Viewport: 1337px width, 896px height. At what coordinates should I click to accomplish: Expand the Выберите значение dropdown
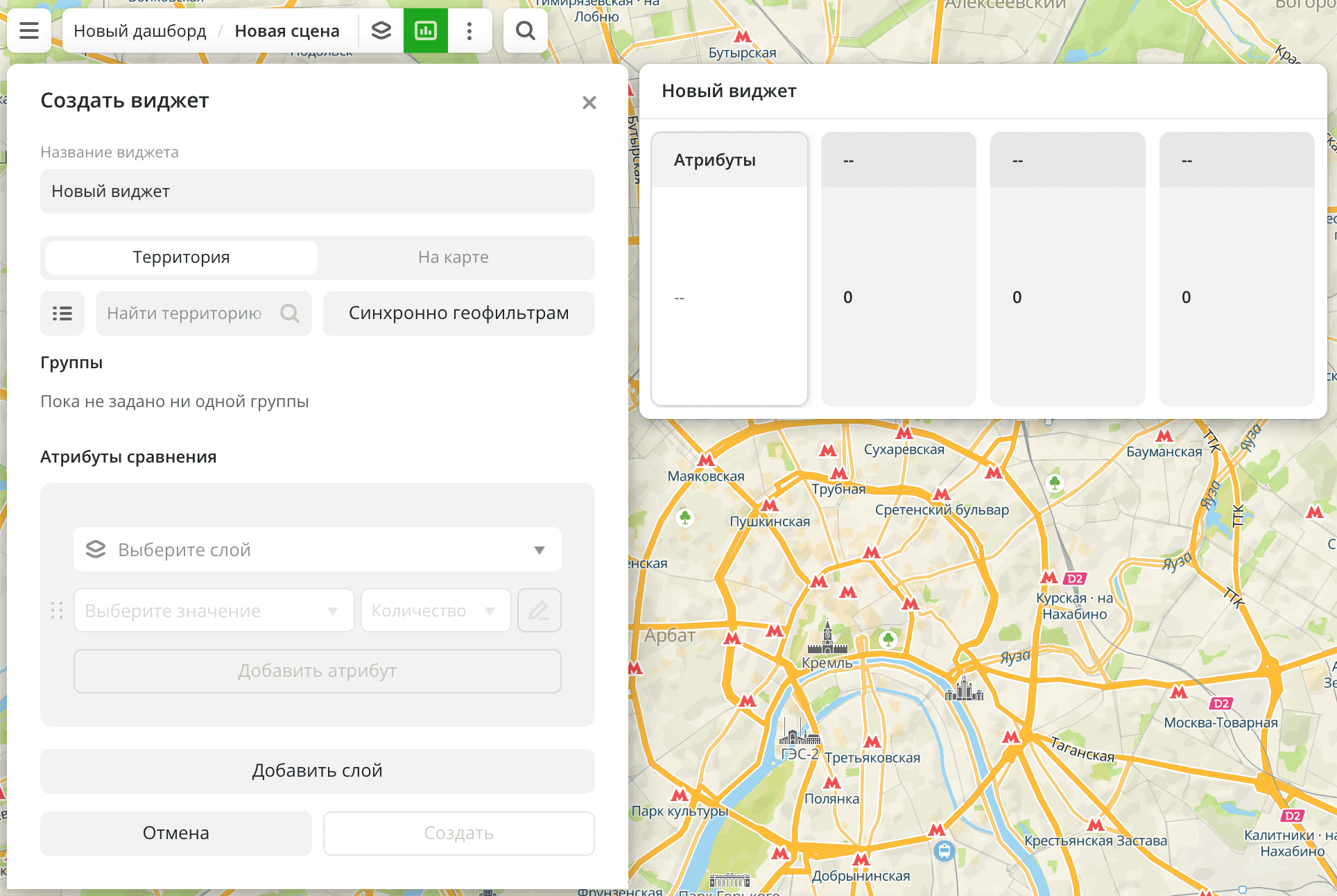pyautogui.click(x=214, y=610)
